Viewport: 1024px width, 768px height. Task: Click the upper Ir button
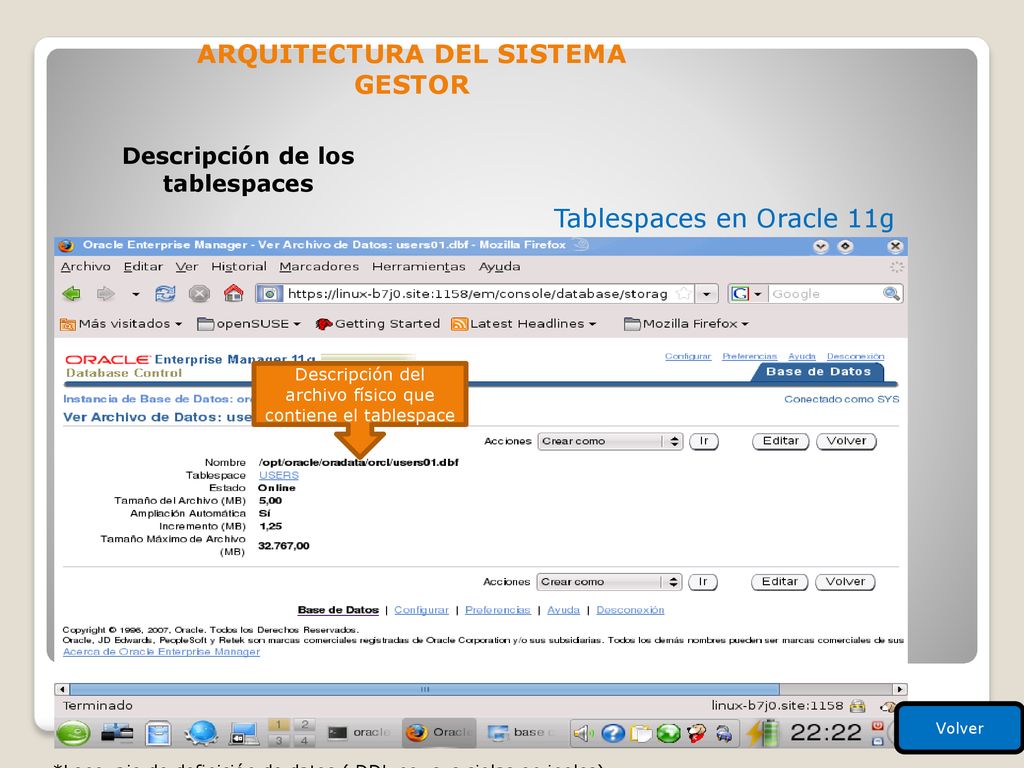704,441
